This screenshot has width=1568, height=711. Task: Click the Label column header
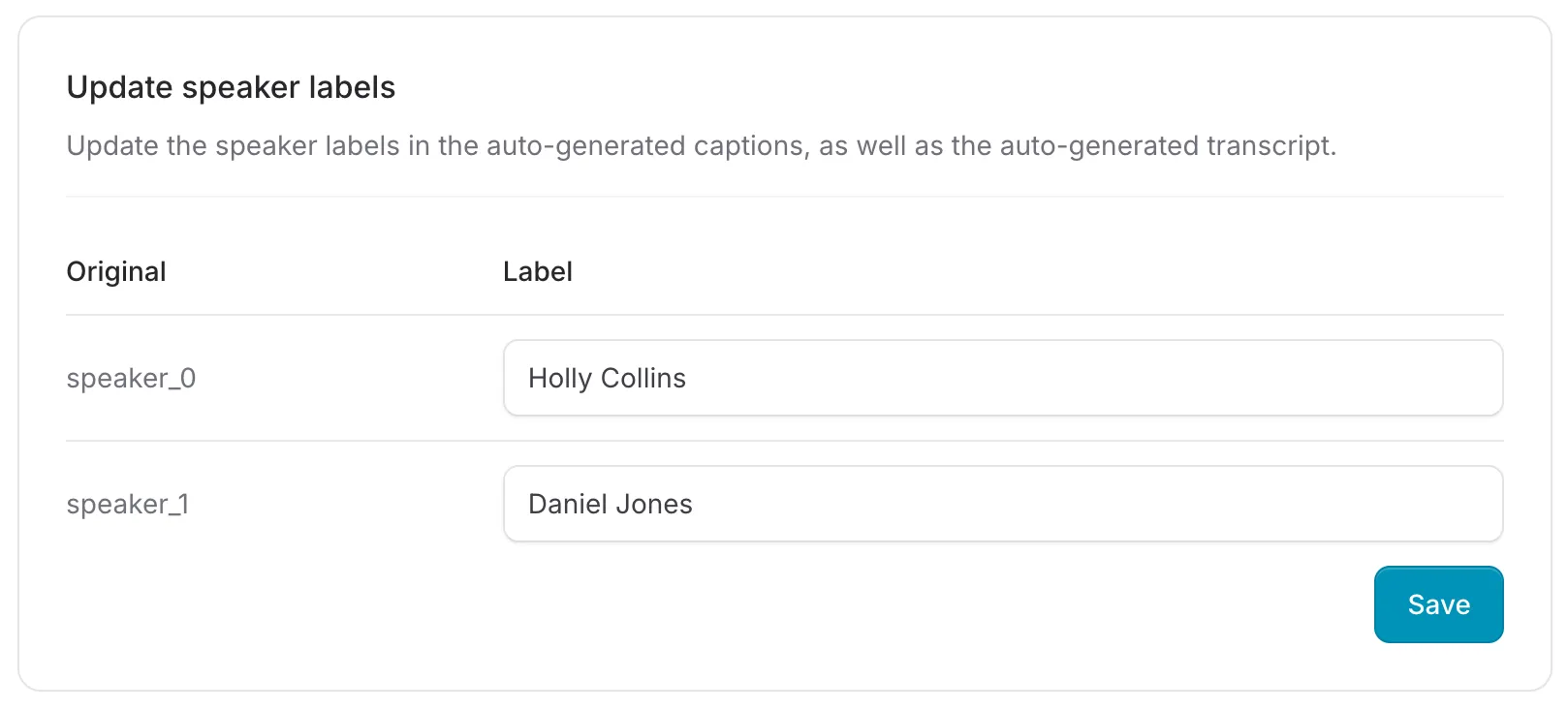coord(538,271)
